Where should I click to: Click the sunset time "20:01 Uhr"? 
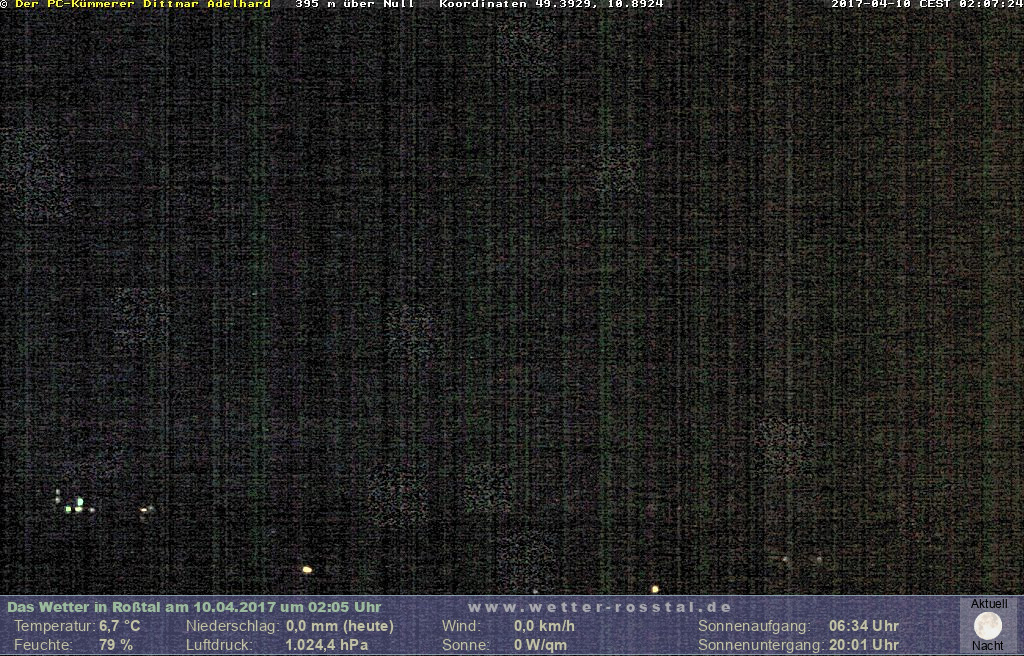pos(864,645)
